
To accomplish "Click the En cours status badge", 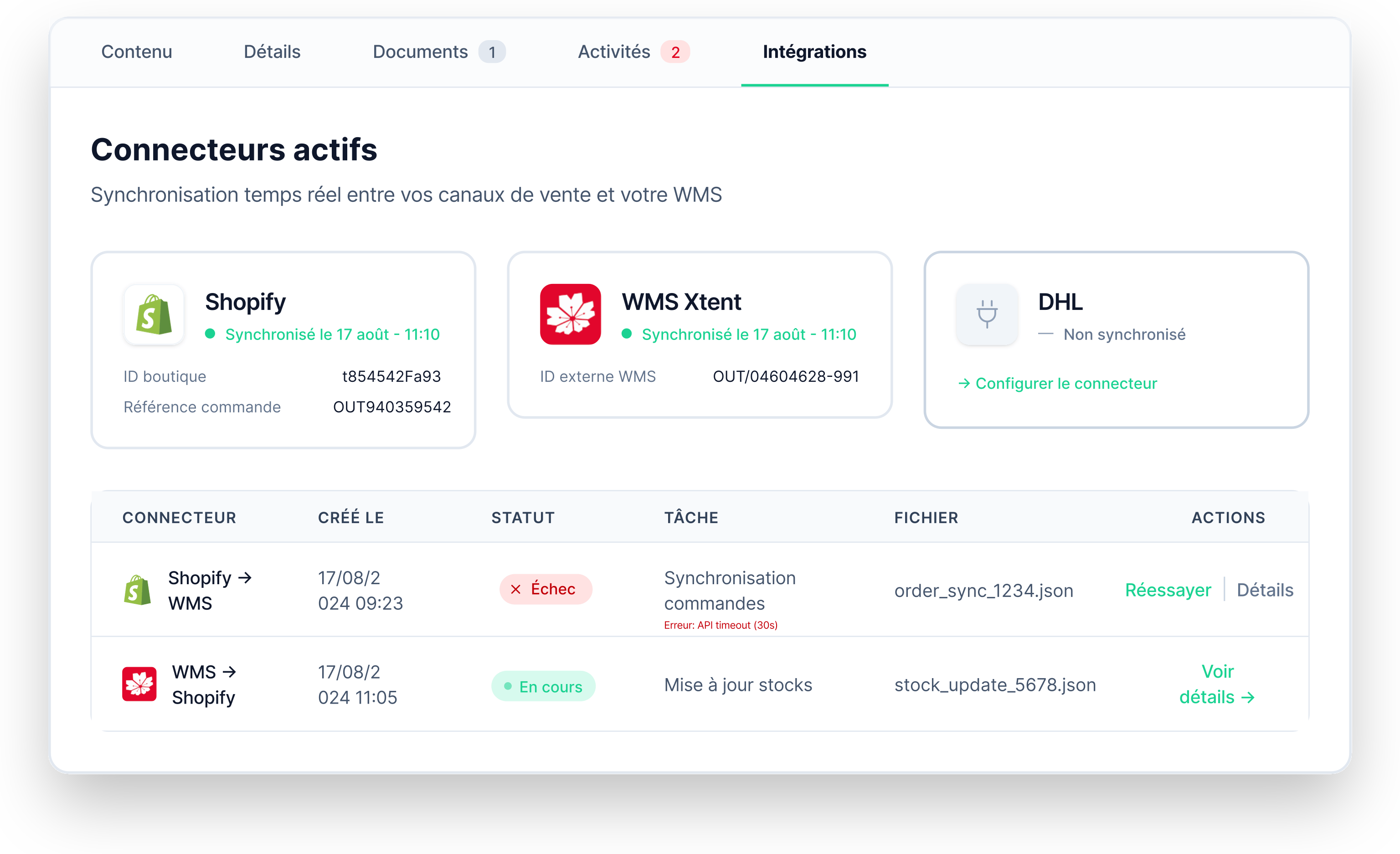I will pyautogui.click(x=543, y=686).
